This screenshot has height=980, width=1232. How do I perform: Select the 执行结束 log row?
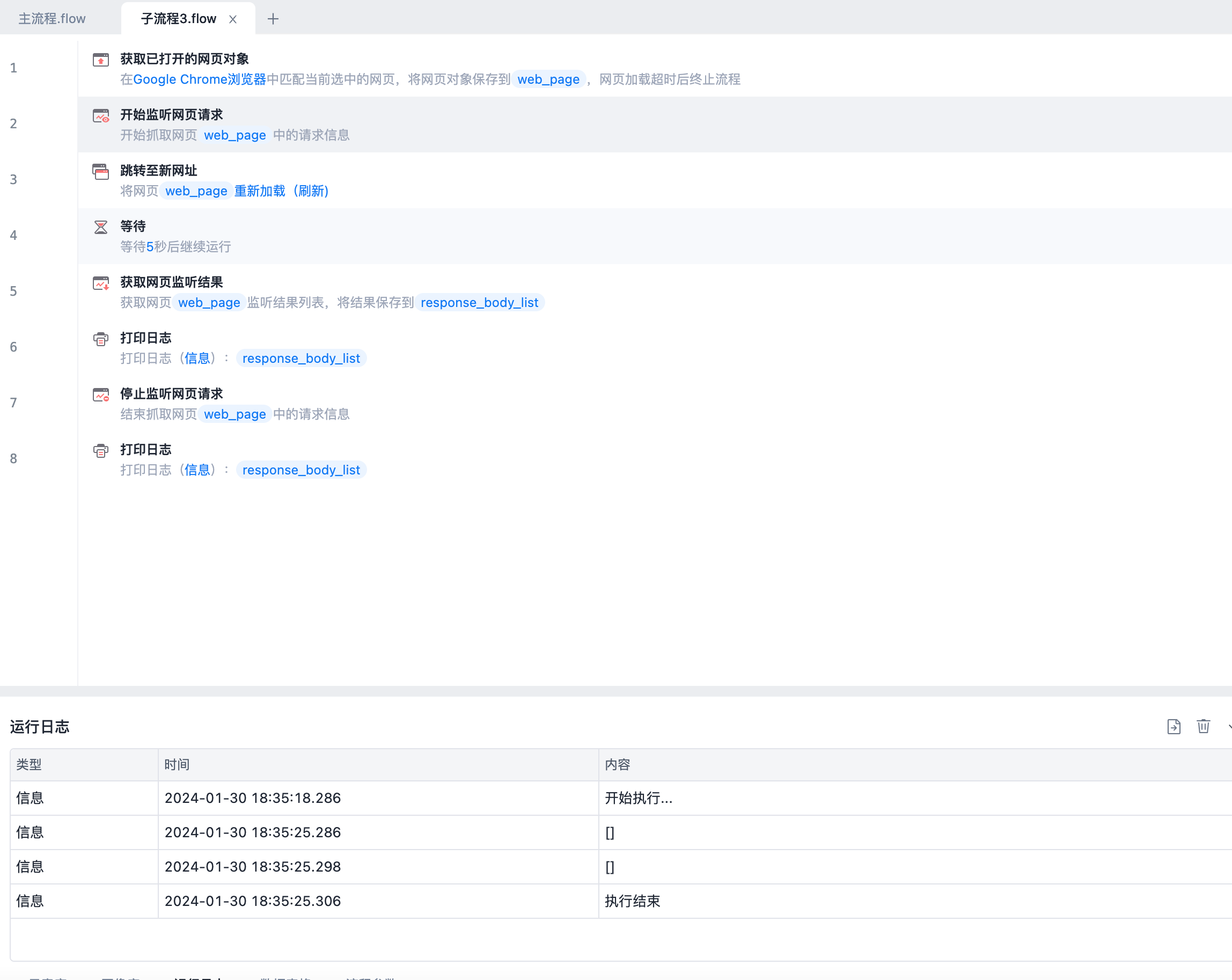click(632, 901)
